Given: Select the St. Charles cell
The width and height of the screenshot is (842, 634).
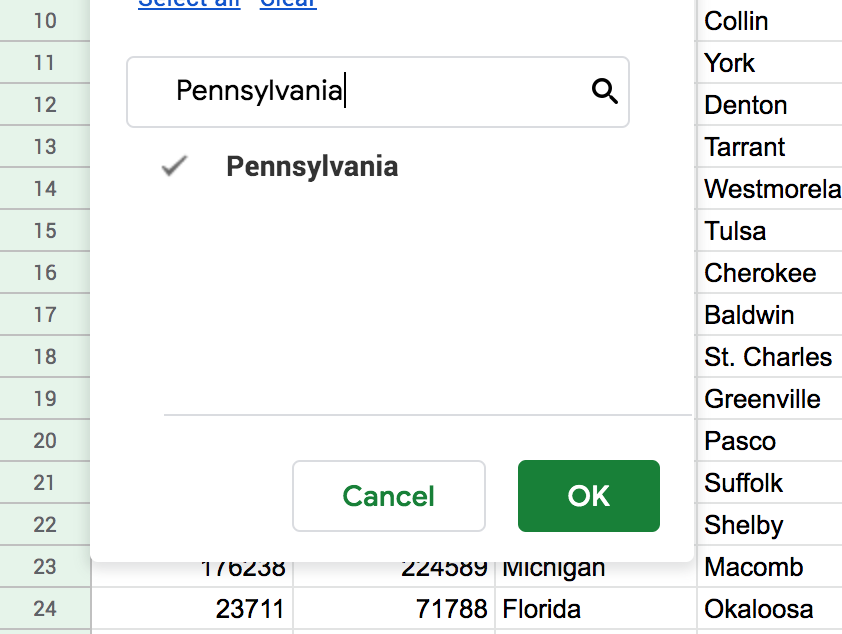Looking at the screenshot, I should (x=768, y=357).
